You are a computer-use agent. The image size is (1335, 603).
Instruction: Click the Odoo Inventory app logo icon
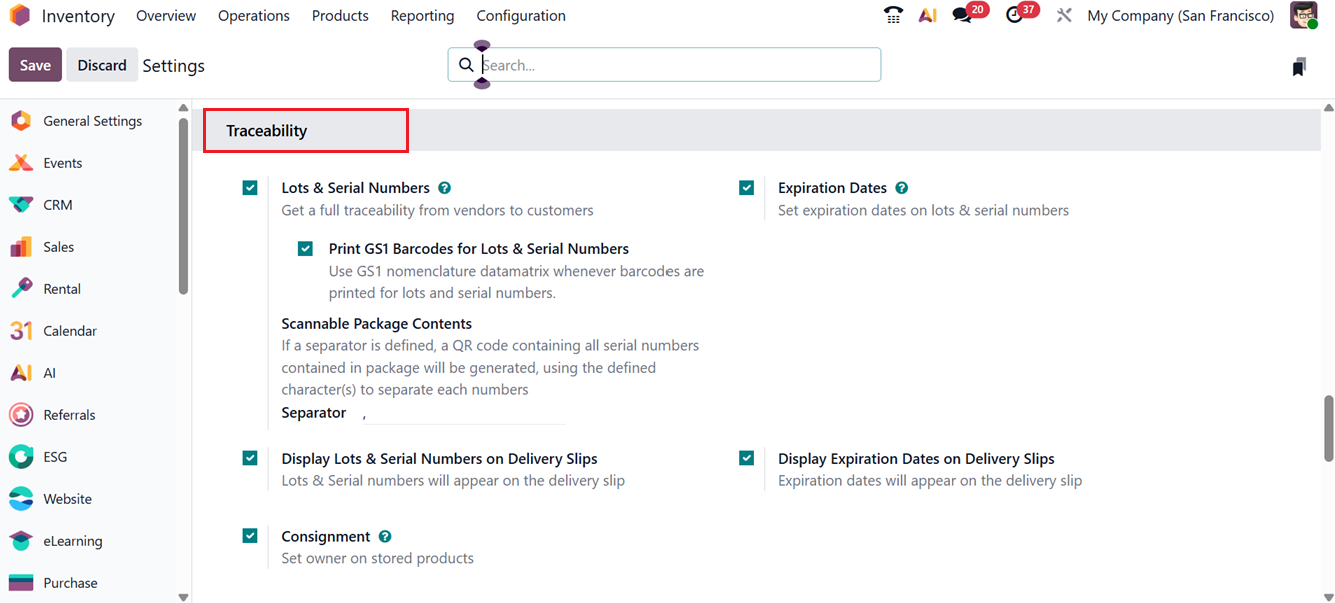click(x=19, y=16)
